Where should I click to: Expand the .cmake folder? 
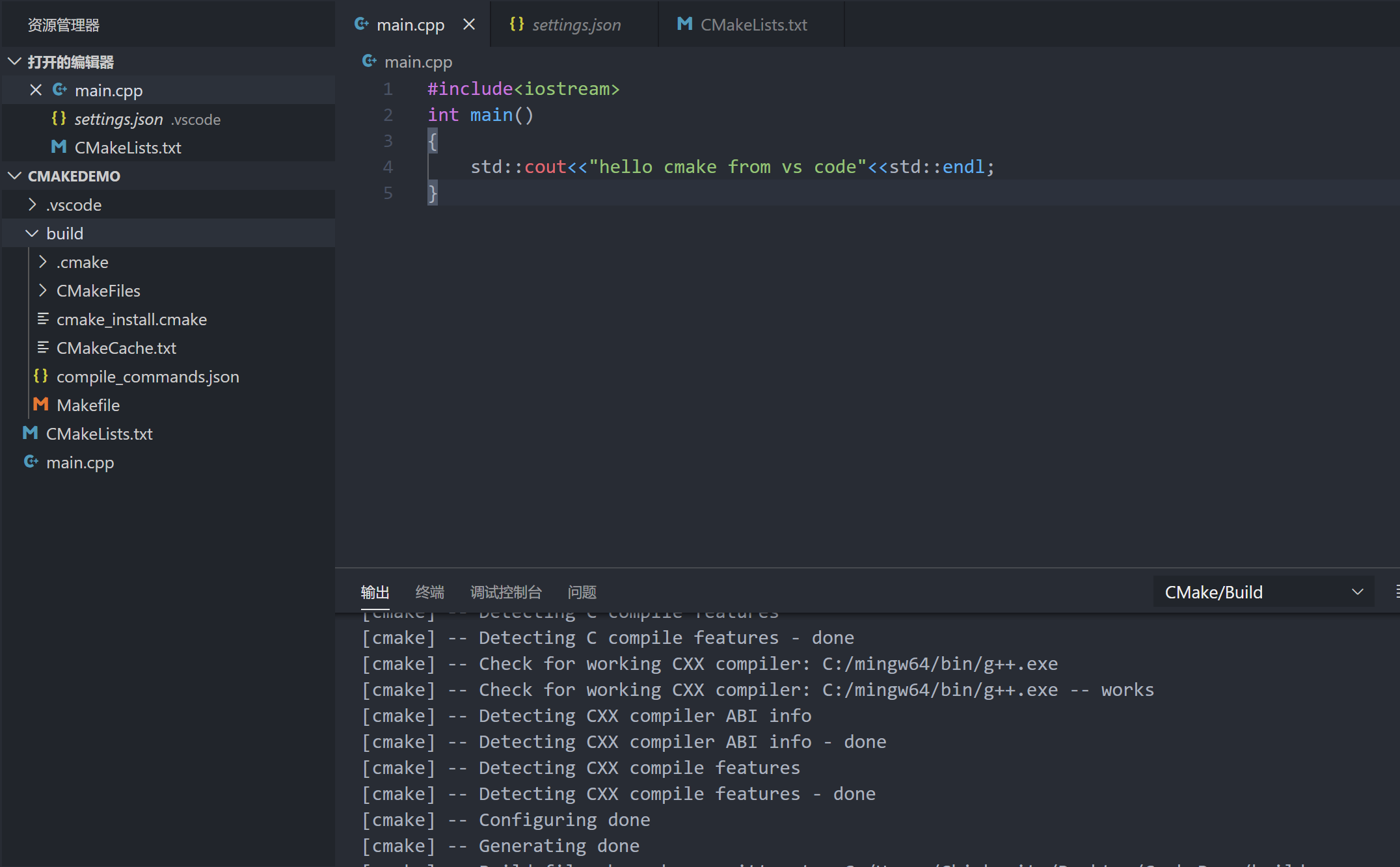(42, 261)
